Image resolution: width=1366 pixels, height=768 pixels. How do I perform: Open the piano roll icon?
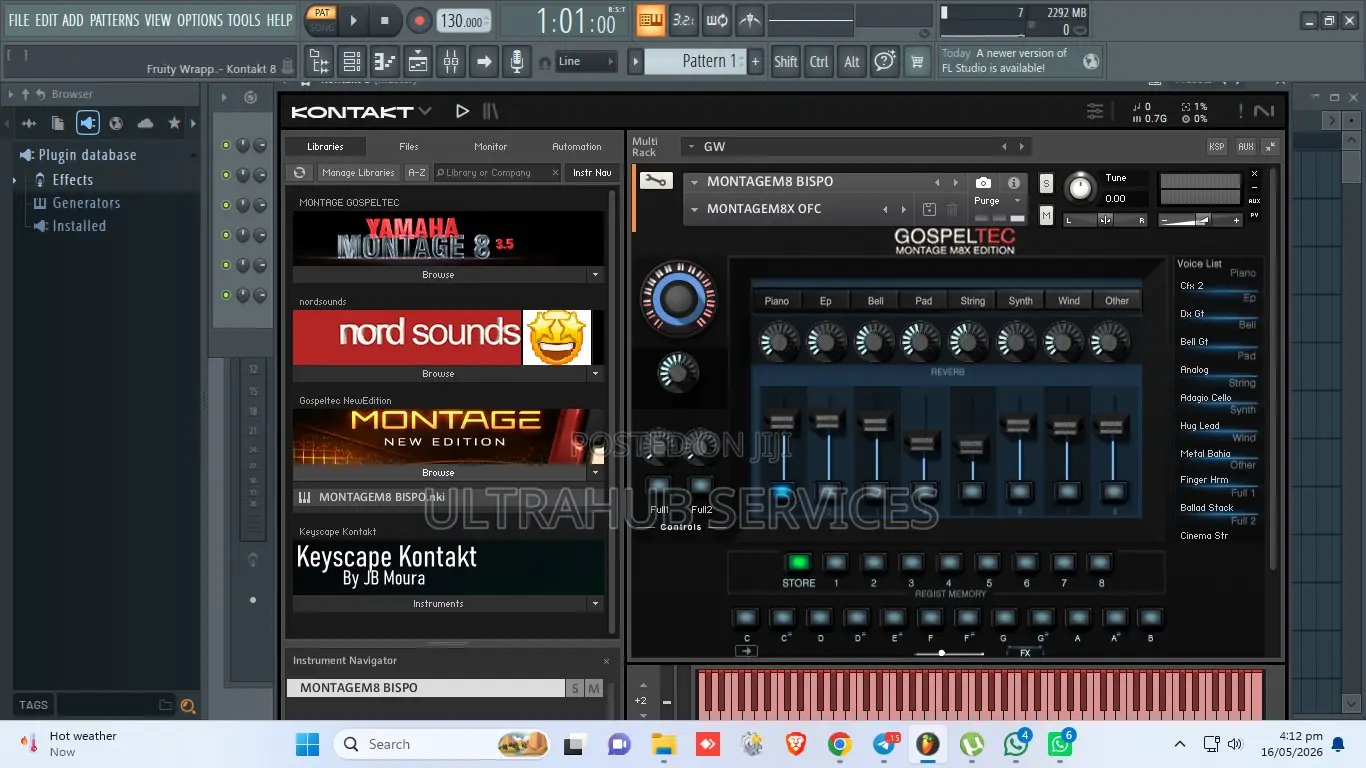click(x=385, y=62)
